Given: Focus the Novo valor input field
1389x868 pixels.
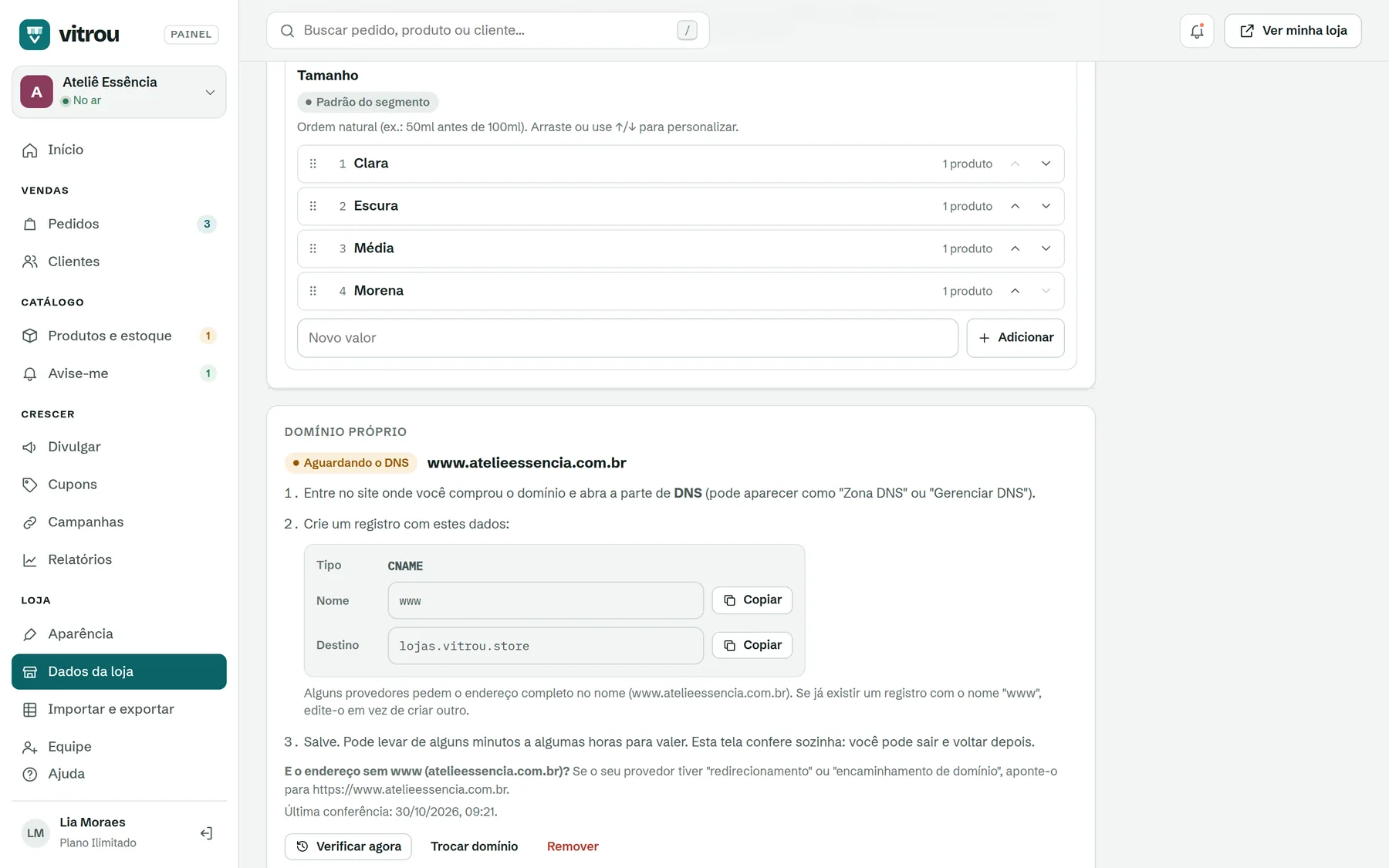Looking at the screenshot, I should pyautogui.click(x=627, y=338).
